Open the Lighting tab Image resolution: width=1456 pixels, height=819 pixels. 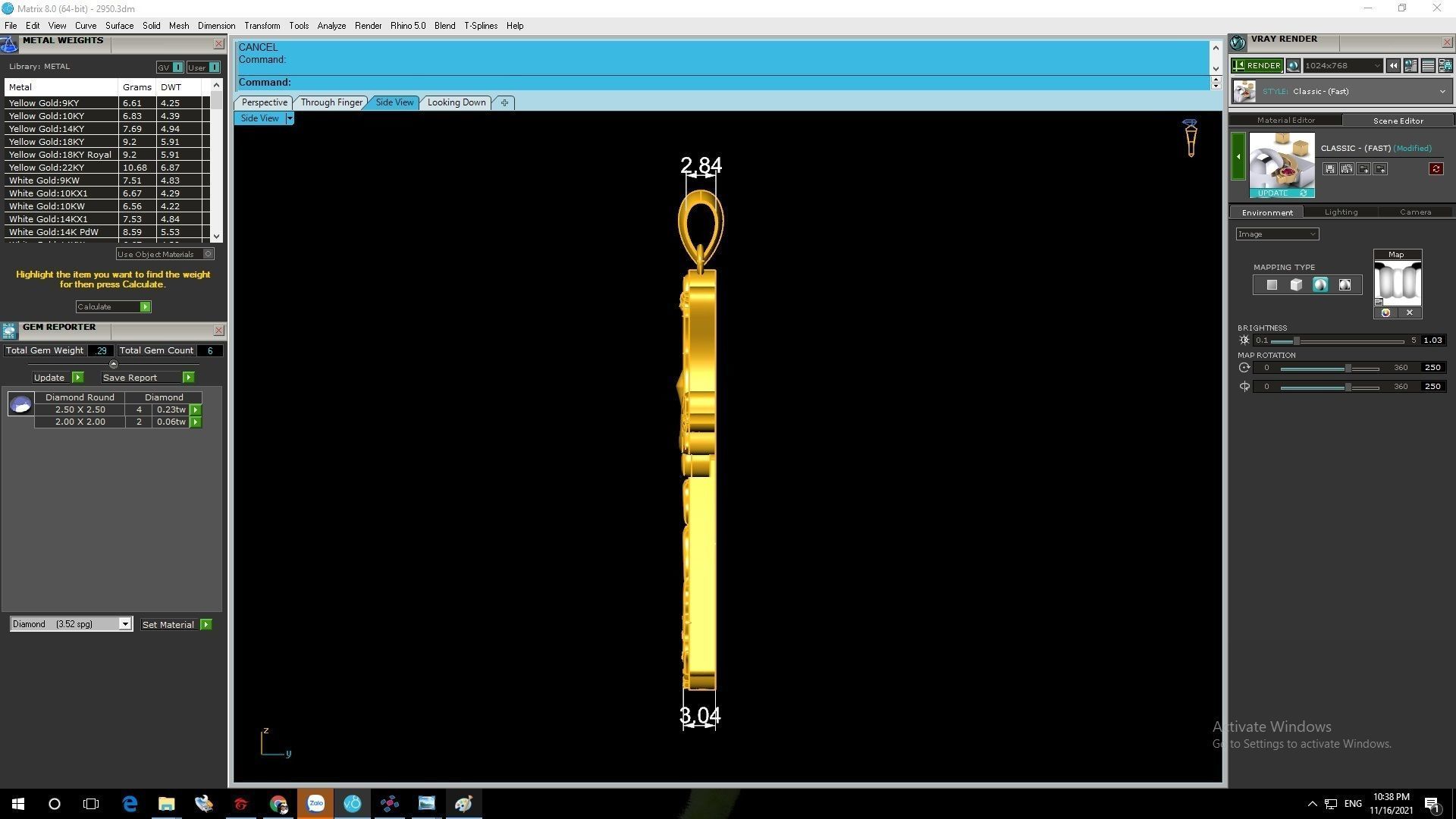(1340, 212)
